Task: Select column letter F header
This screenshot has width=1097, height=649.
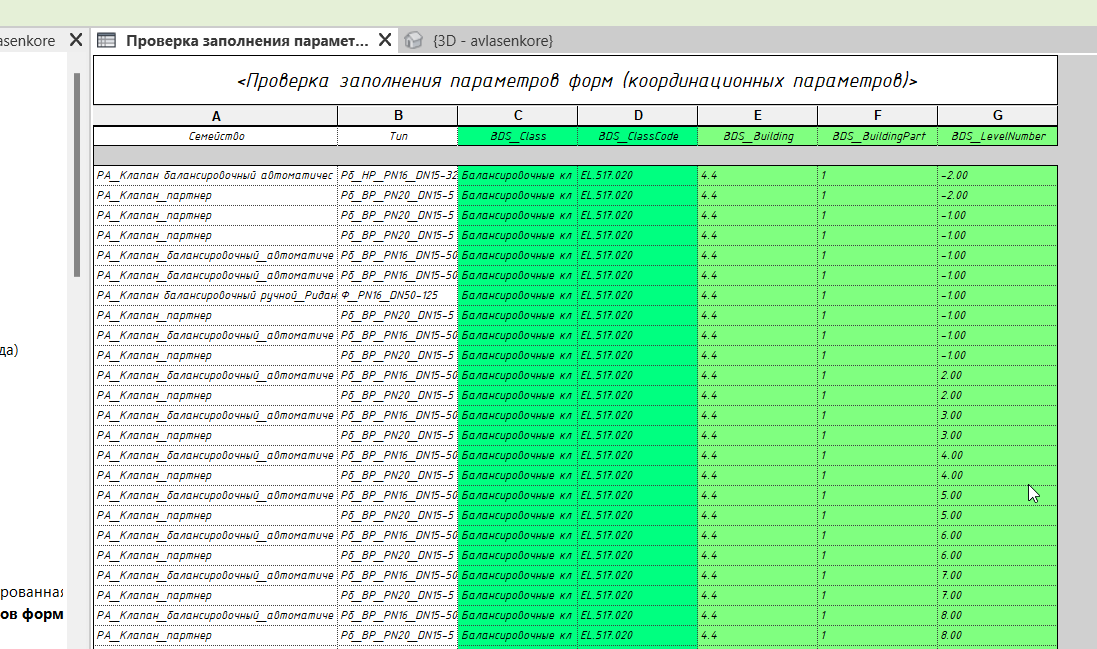Action: (x=877, y=115)
